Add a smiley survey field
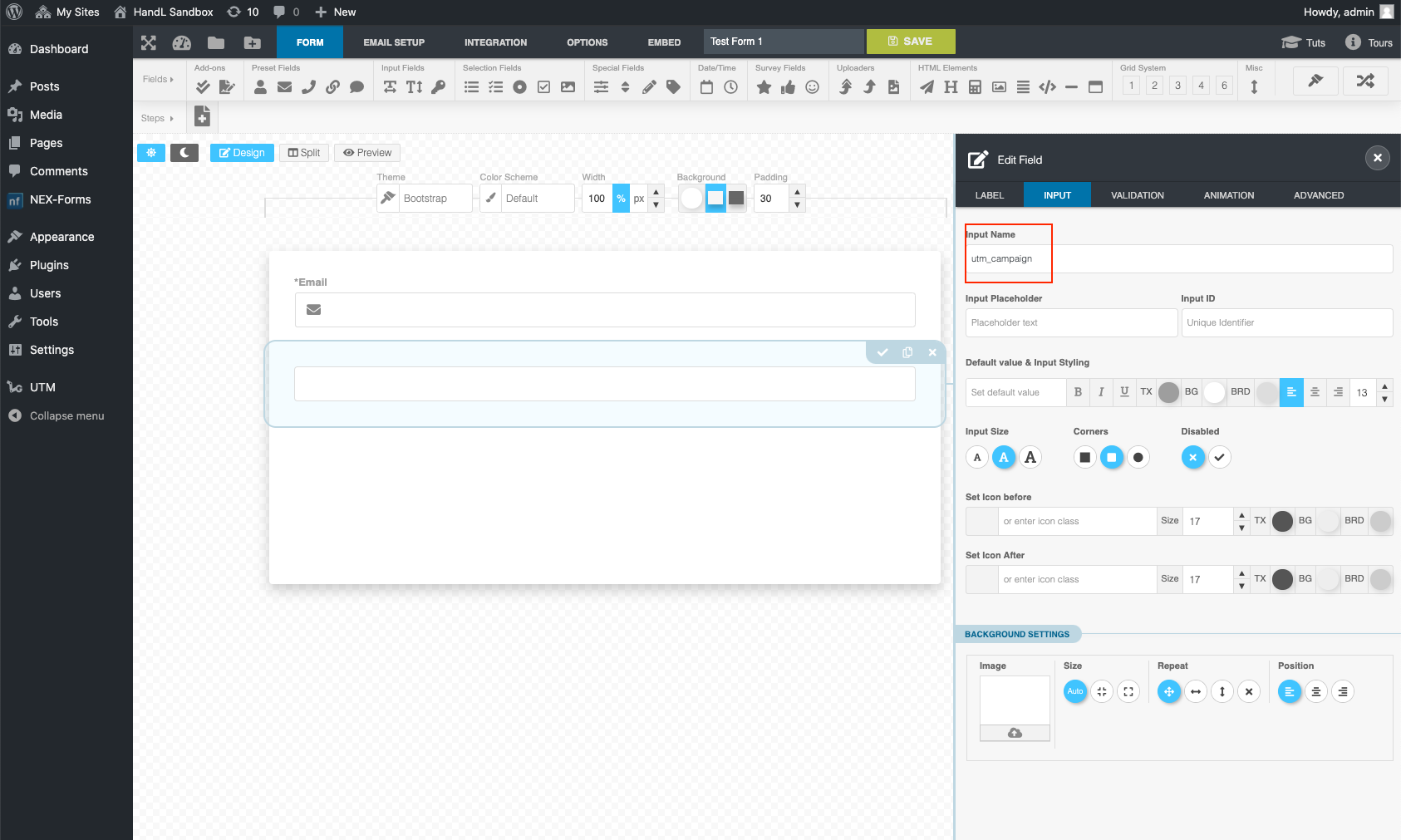The width and height of the screenshot is (1401, 840). point(812,87)
